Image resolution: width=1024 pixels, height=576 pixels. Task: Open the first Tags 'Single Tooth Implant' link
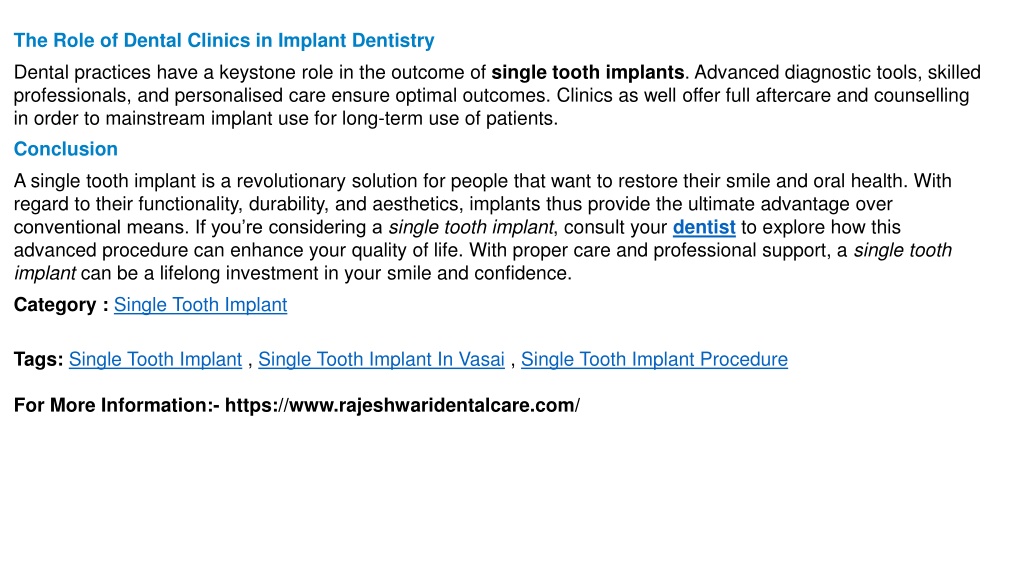[x=155, y=359]
